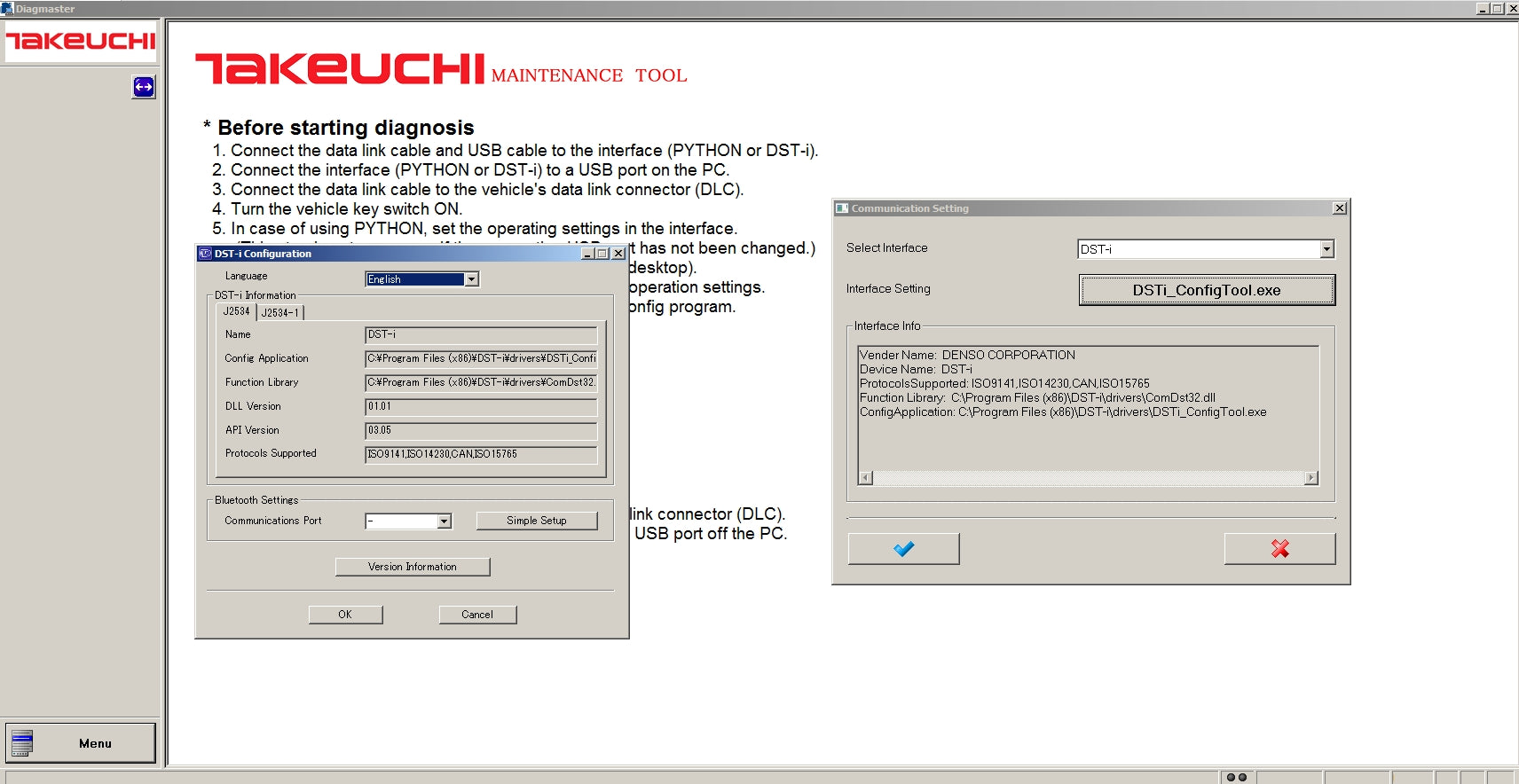Confirm with the blue checkmark button
Image resolution: width=1519 pixels, height=784 pixels.
pyautogui.click(x=903, y=549)
